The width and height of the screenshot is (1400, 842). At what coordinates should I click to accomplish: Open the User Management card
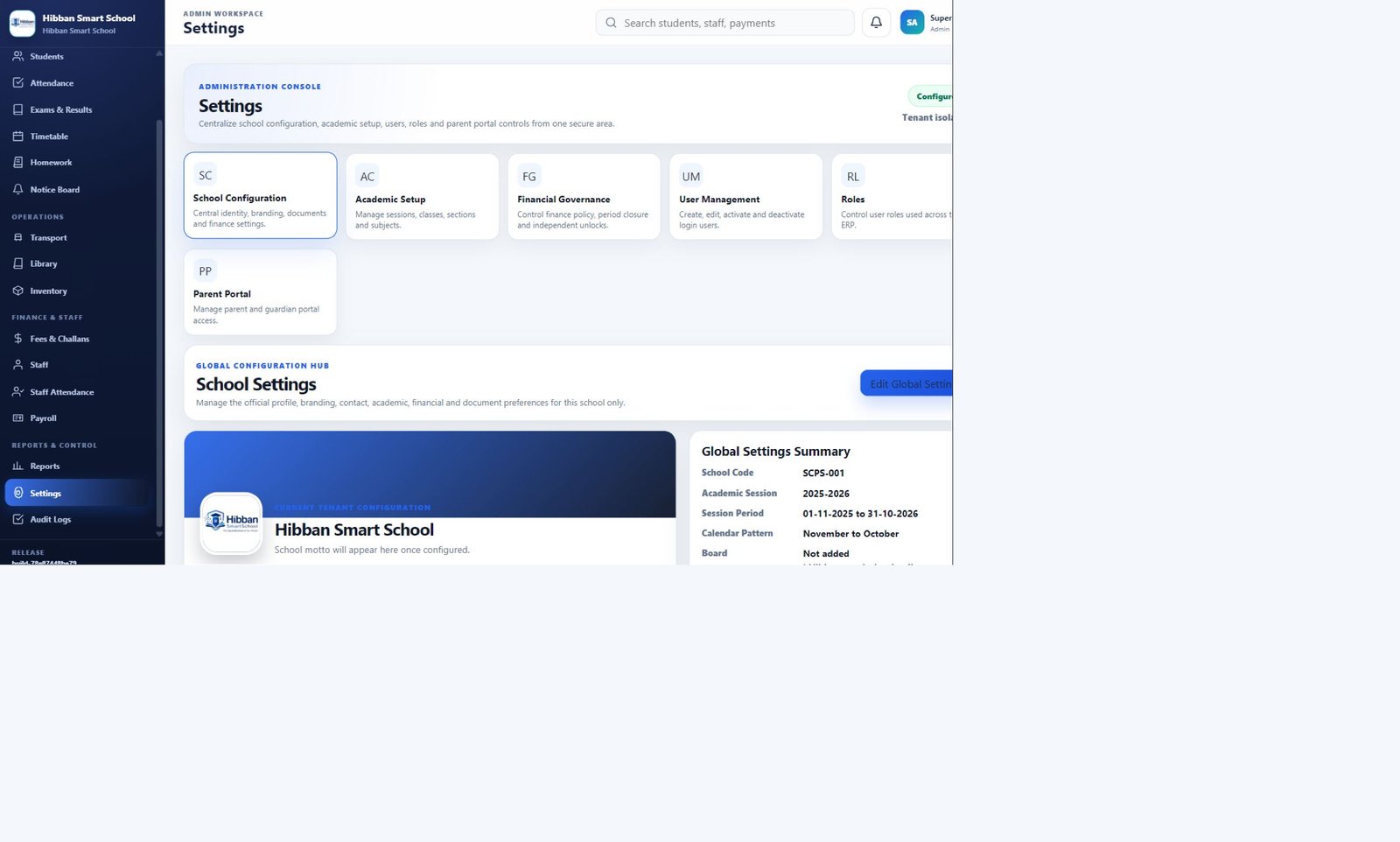click(745, 196)
